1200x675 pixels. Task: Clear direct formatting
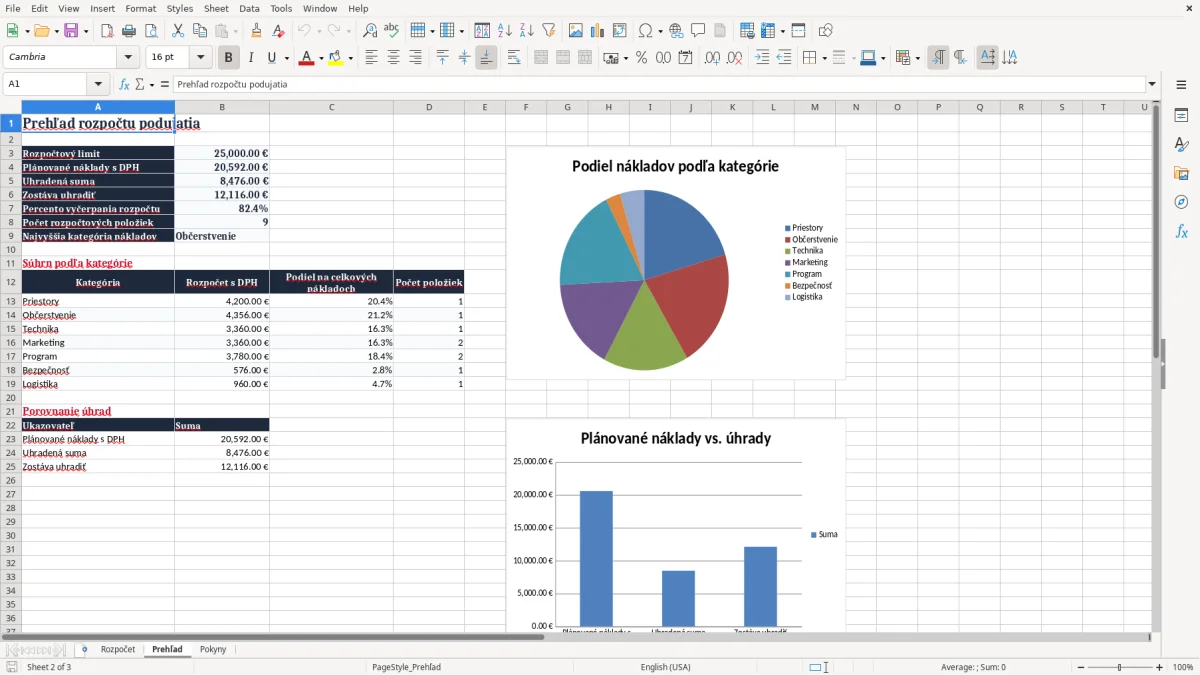point(277,31)
